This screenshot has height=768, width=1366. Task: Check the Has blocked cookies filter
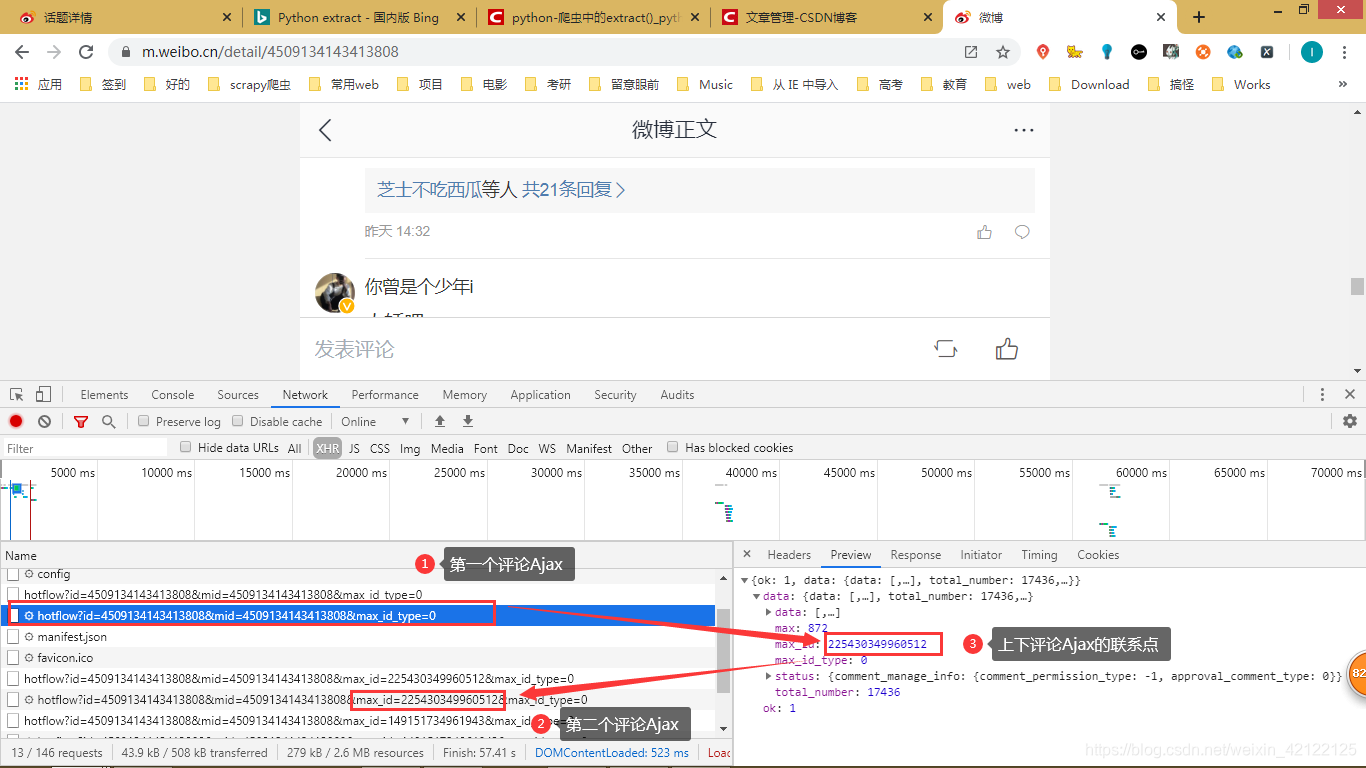[672, 448]
